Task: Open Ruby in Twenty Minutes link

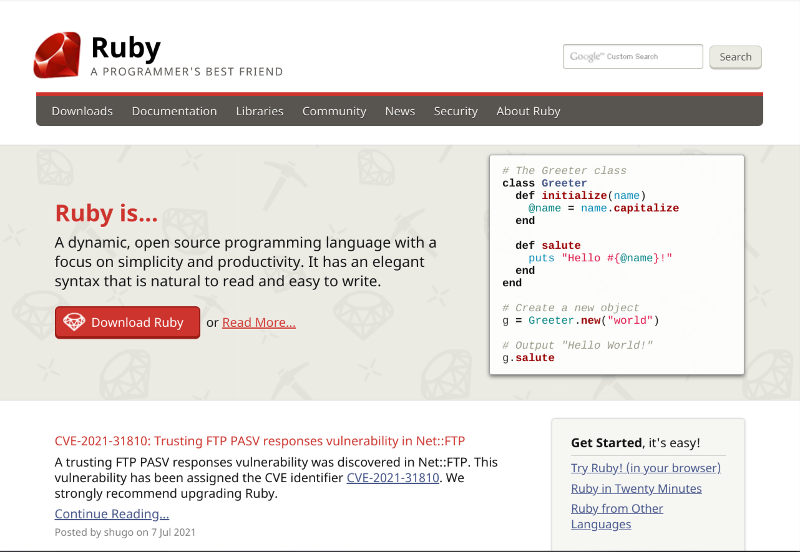Action: tap(636, 488)
